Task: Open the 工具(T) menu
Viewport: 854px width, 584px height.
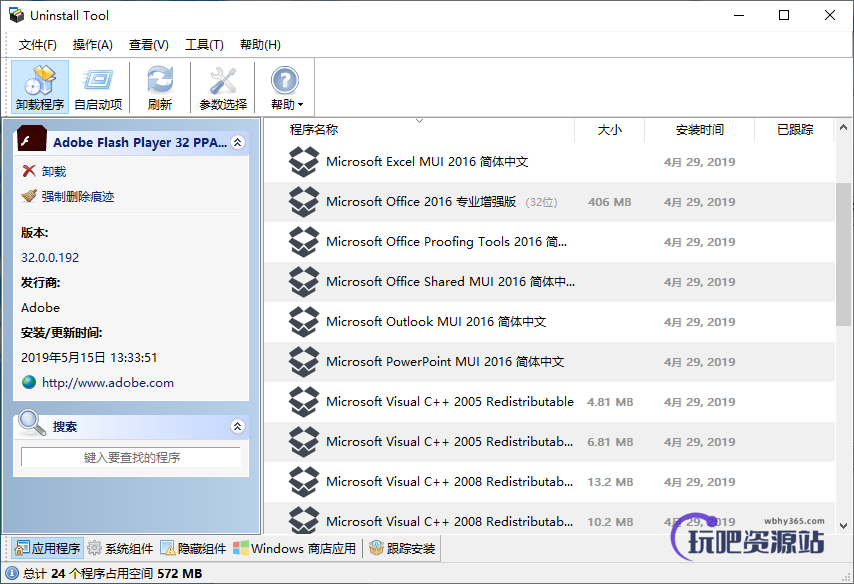Action: [204, 45]
